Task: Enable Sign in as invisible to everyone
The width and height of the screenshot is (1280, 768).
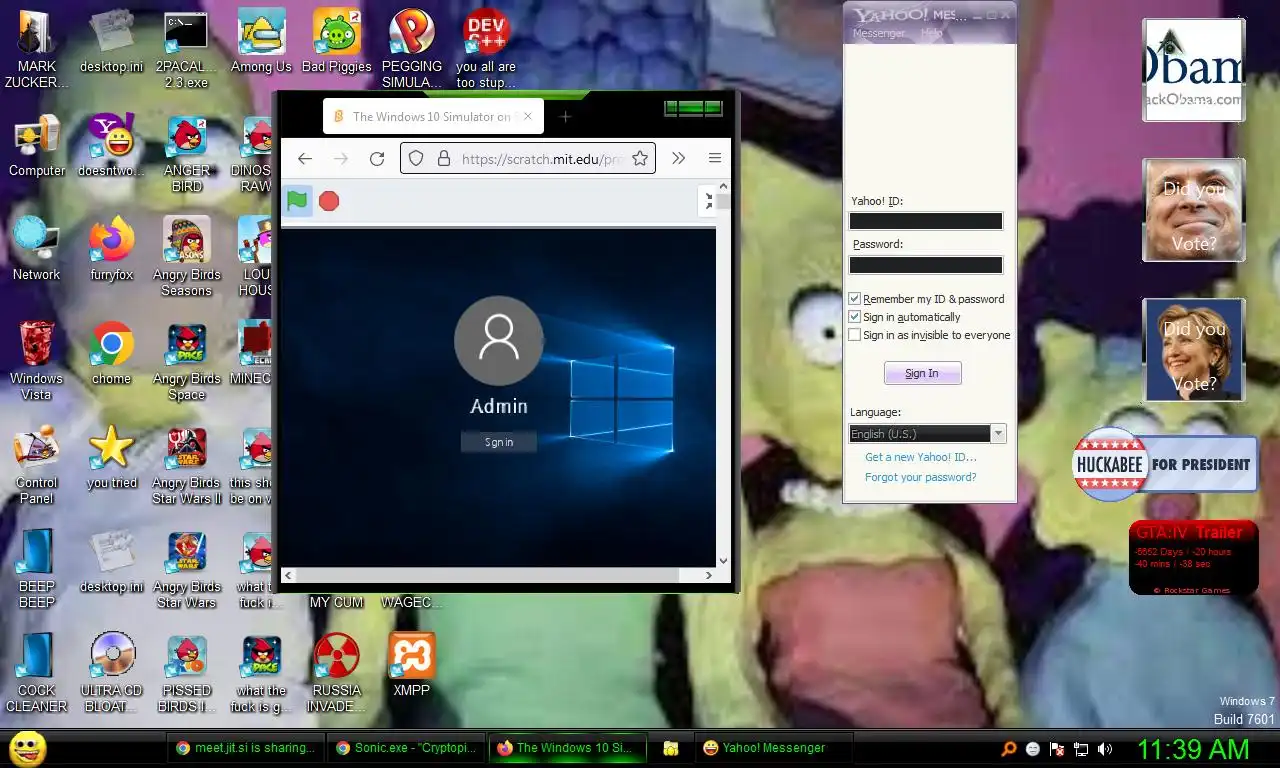Action: (x=854, y=334)
